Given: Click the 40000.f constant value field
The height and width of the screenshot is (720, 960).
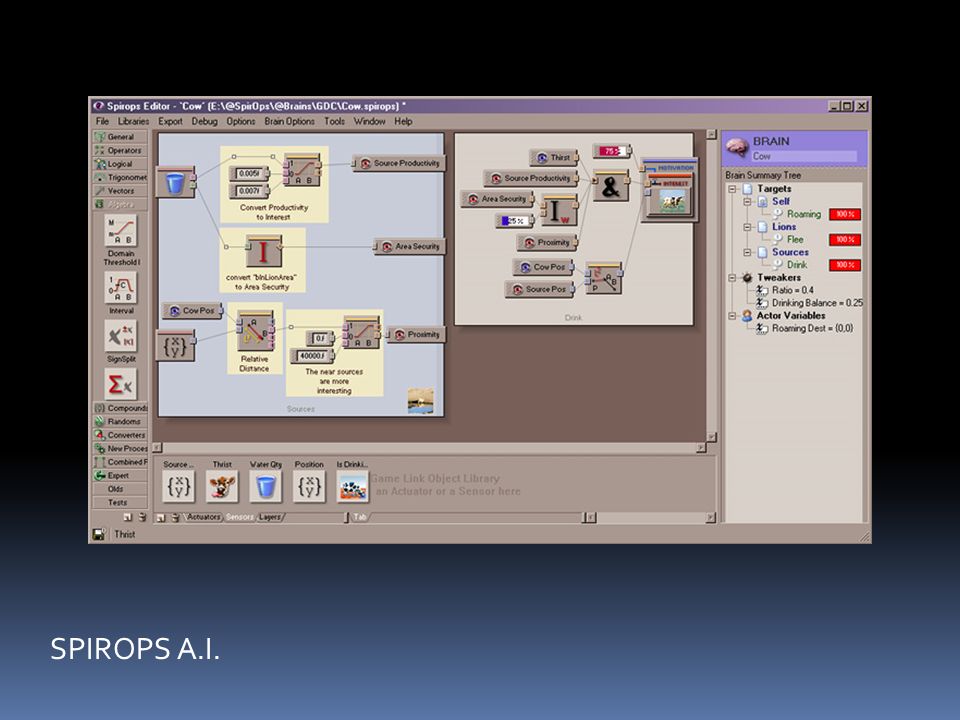Looking at the screenshot, I should coord(313,356).
